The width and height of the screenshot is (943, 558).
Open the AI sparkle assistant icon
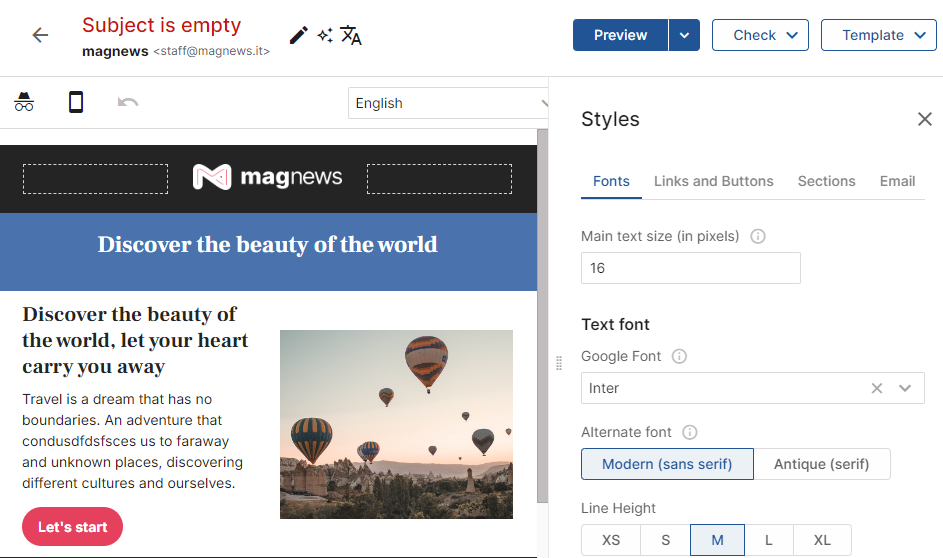(325, 35)
